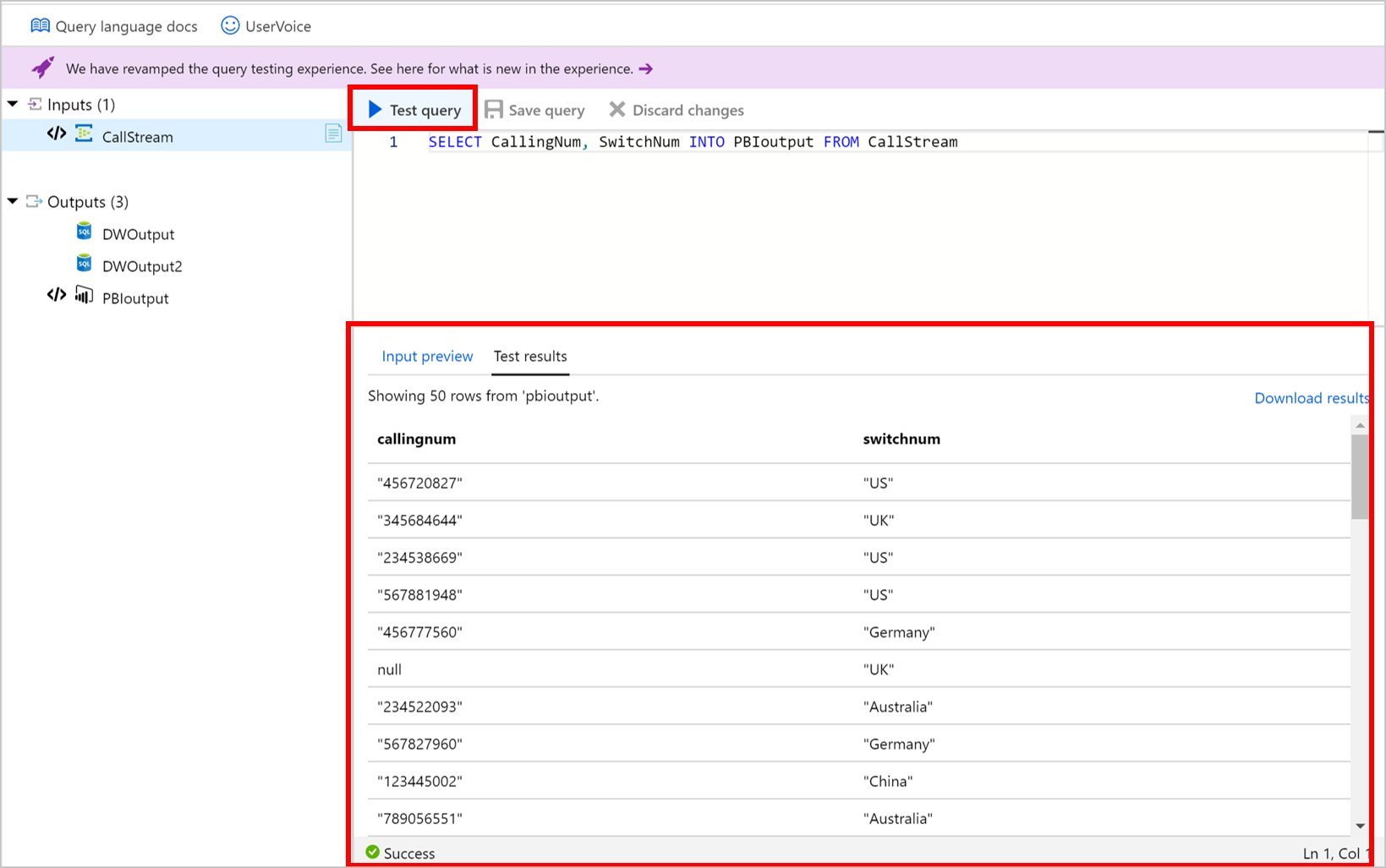Viewport: 1386px width, 868px height.
Task: Open the what's new announcement arrow link
Action: pos(645,68)
